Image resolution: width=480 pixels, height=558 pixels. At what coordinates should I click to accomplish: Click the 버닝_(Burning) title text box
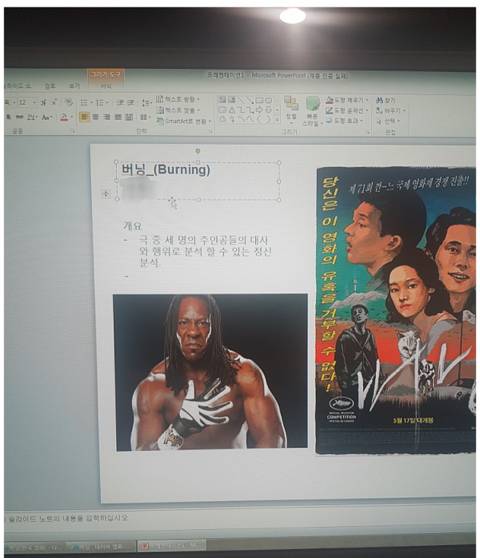tap(198, 181)
